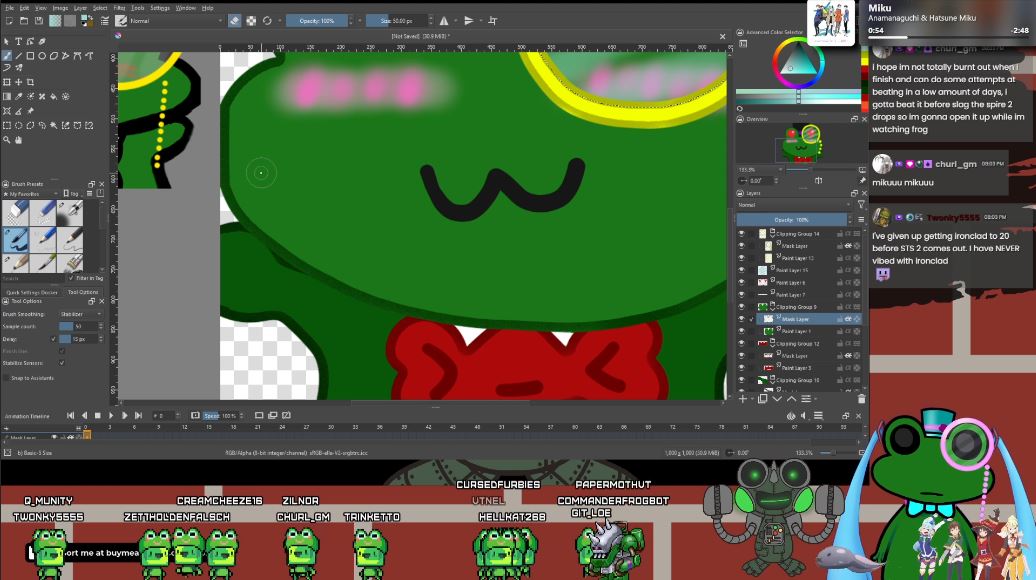
Task: Jump to the first animation frame
Action: 70,416
